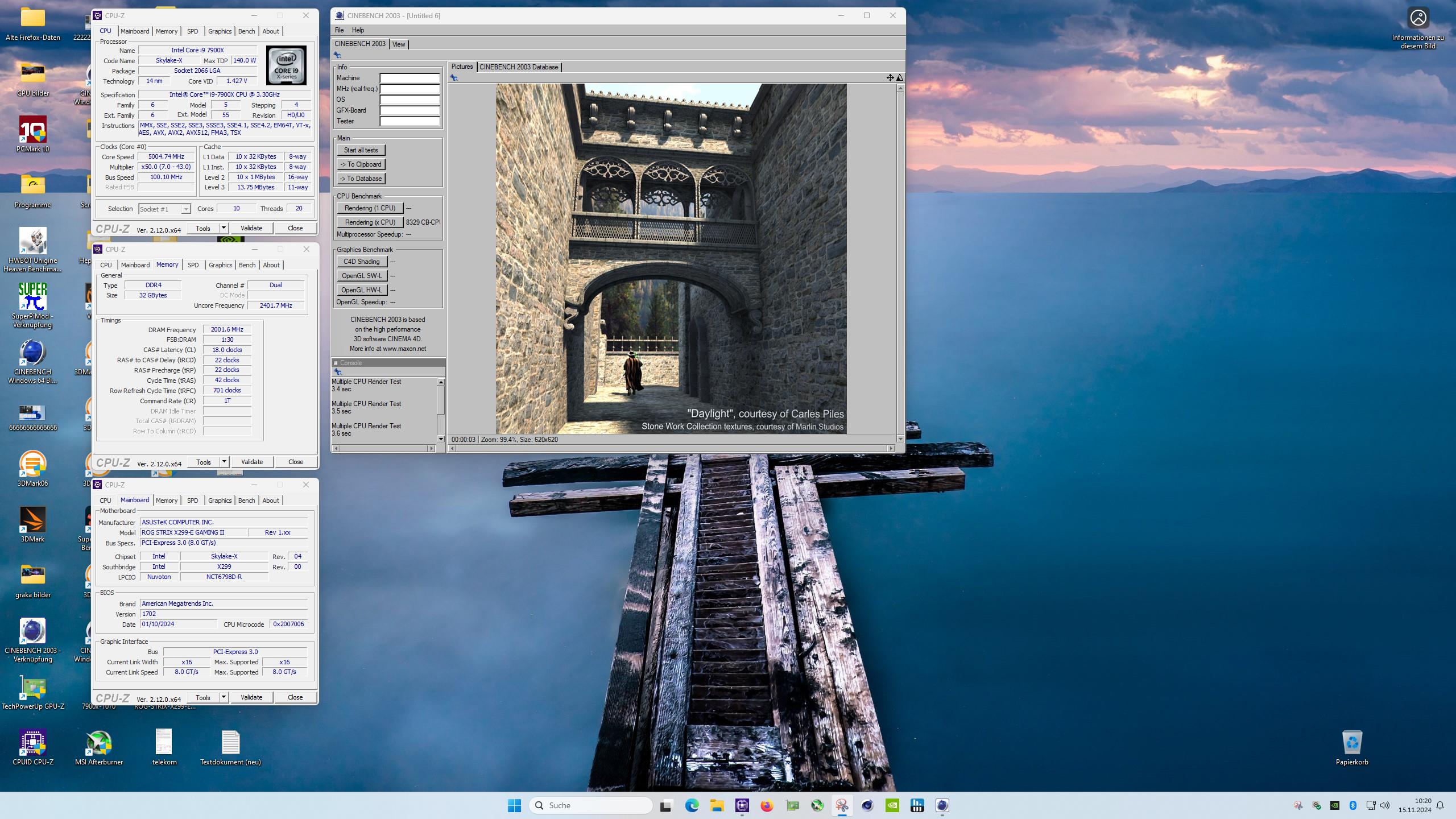Select the CINEBENCH 2003 - Verknüpfung desktop icon
The height and width of the screenshot is (819, 1456).
[33, 640]
